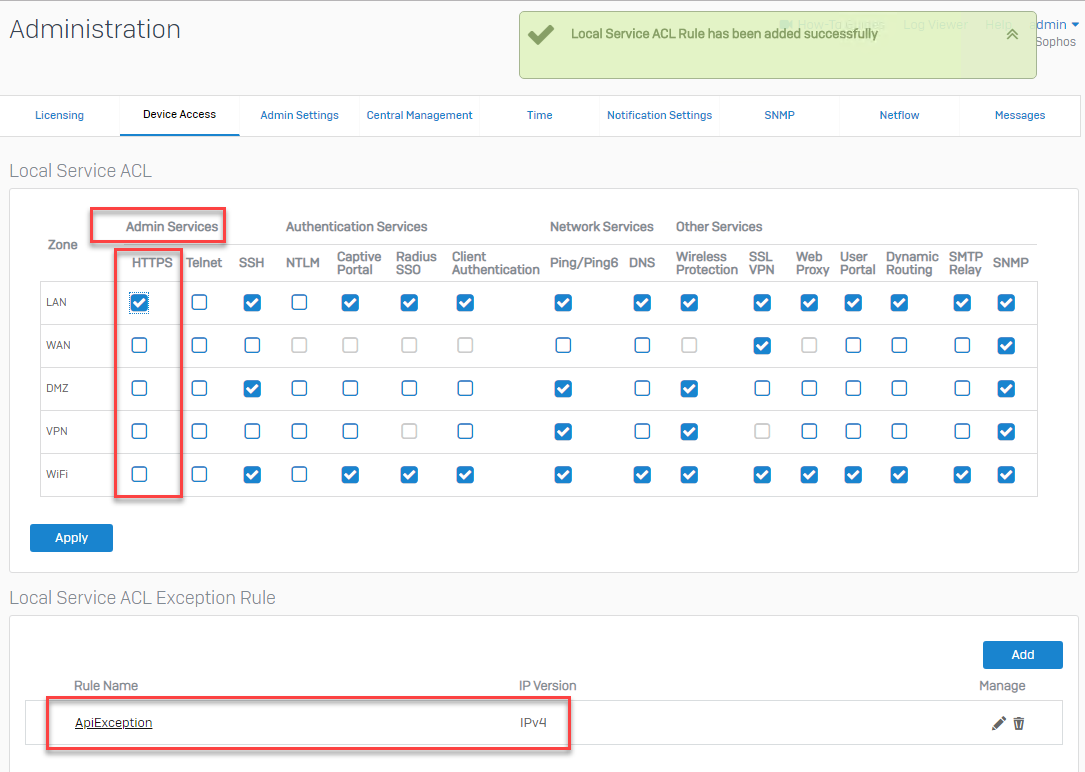Disable SSH for the DMZ zone
The width and height of the screenshot is (1085, 772).
pos(252,388)
